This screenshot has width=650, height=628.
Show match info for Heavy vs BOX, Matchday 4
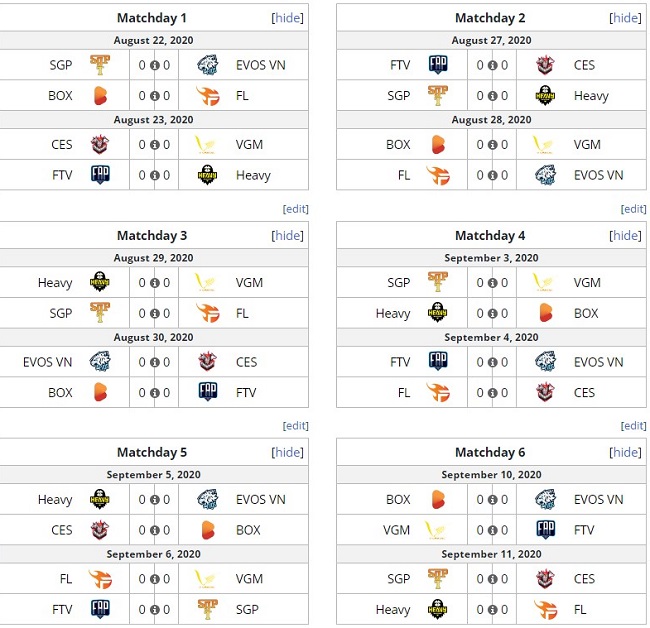tap(492, 313)
